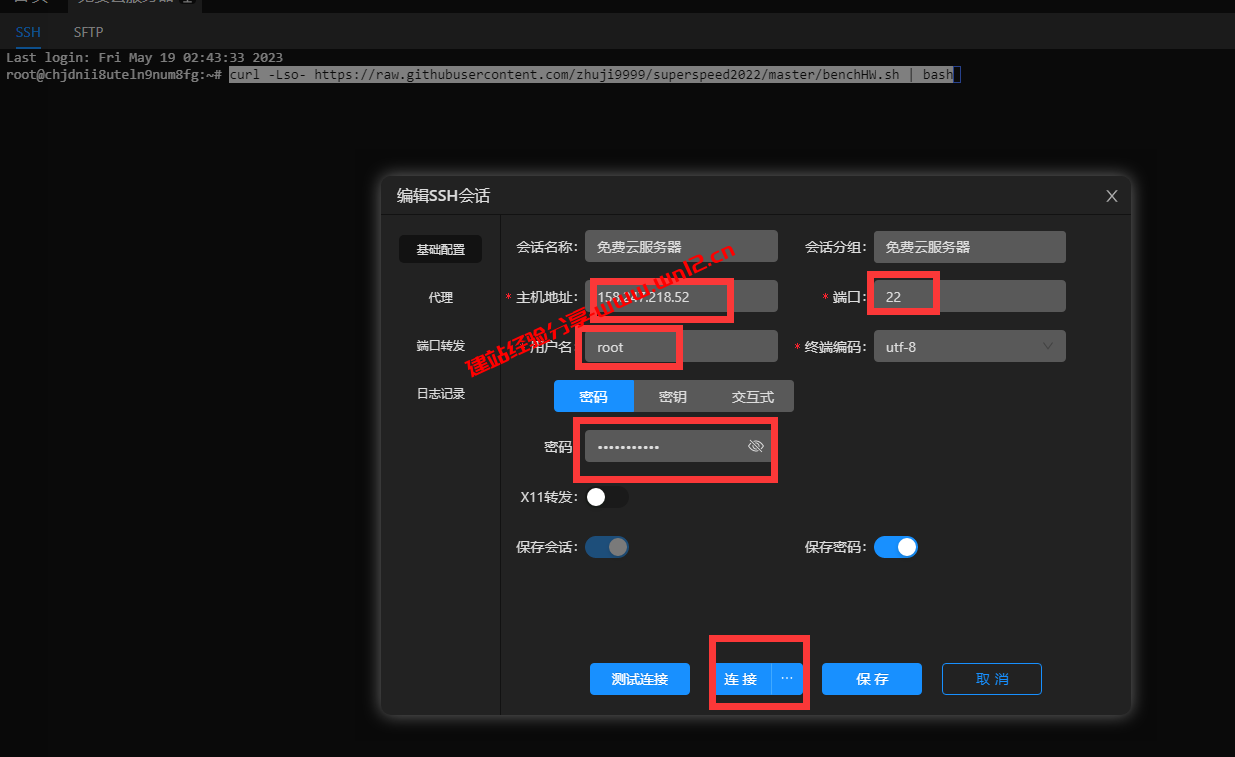Image resolution: width=1235 pixels, height=757 pixels.
Task: Open the 代理 settings section
Action: point(440,297)
